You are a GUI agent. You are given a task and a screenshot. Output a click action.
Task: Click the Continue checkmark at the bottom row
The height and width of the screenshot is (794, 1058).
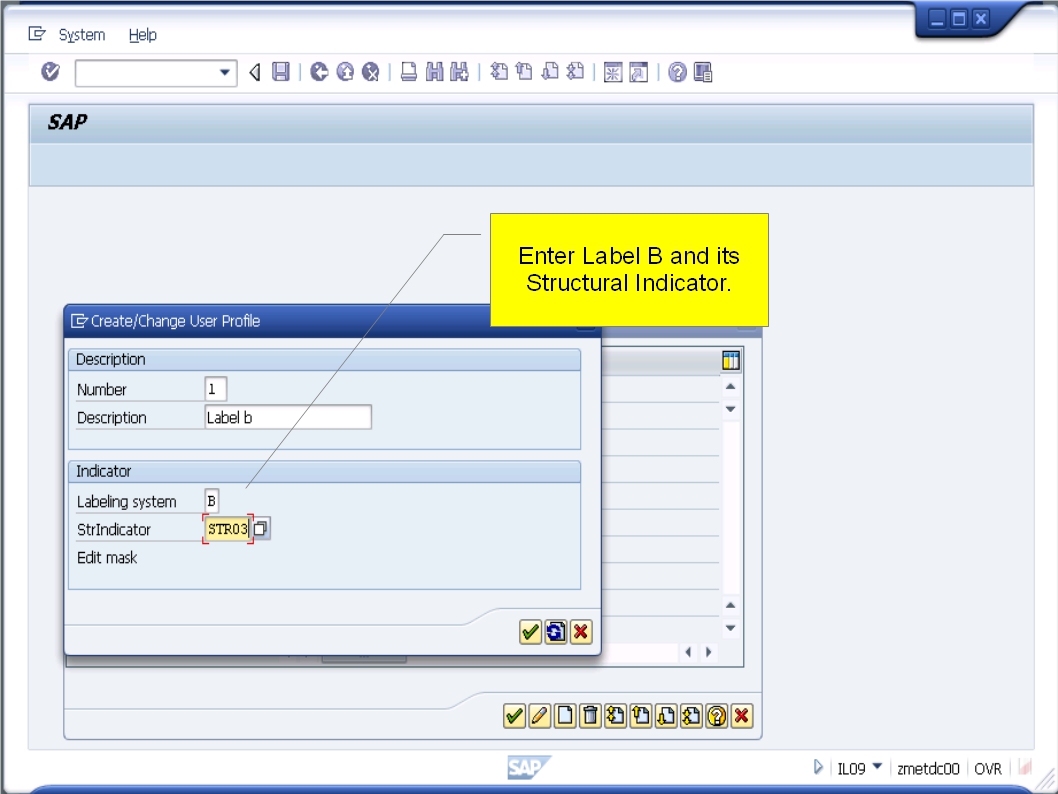pyautogui.click(x=514, y=716)
